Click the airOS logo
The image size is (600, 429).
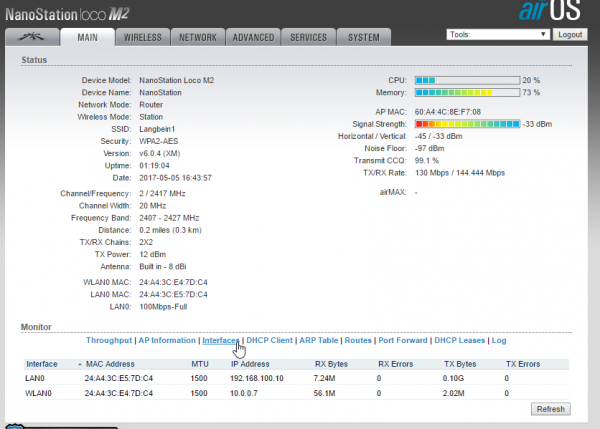click(x=549, y=12)
